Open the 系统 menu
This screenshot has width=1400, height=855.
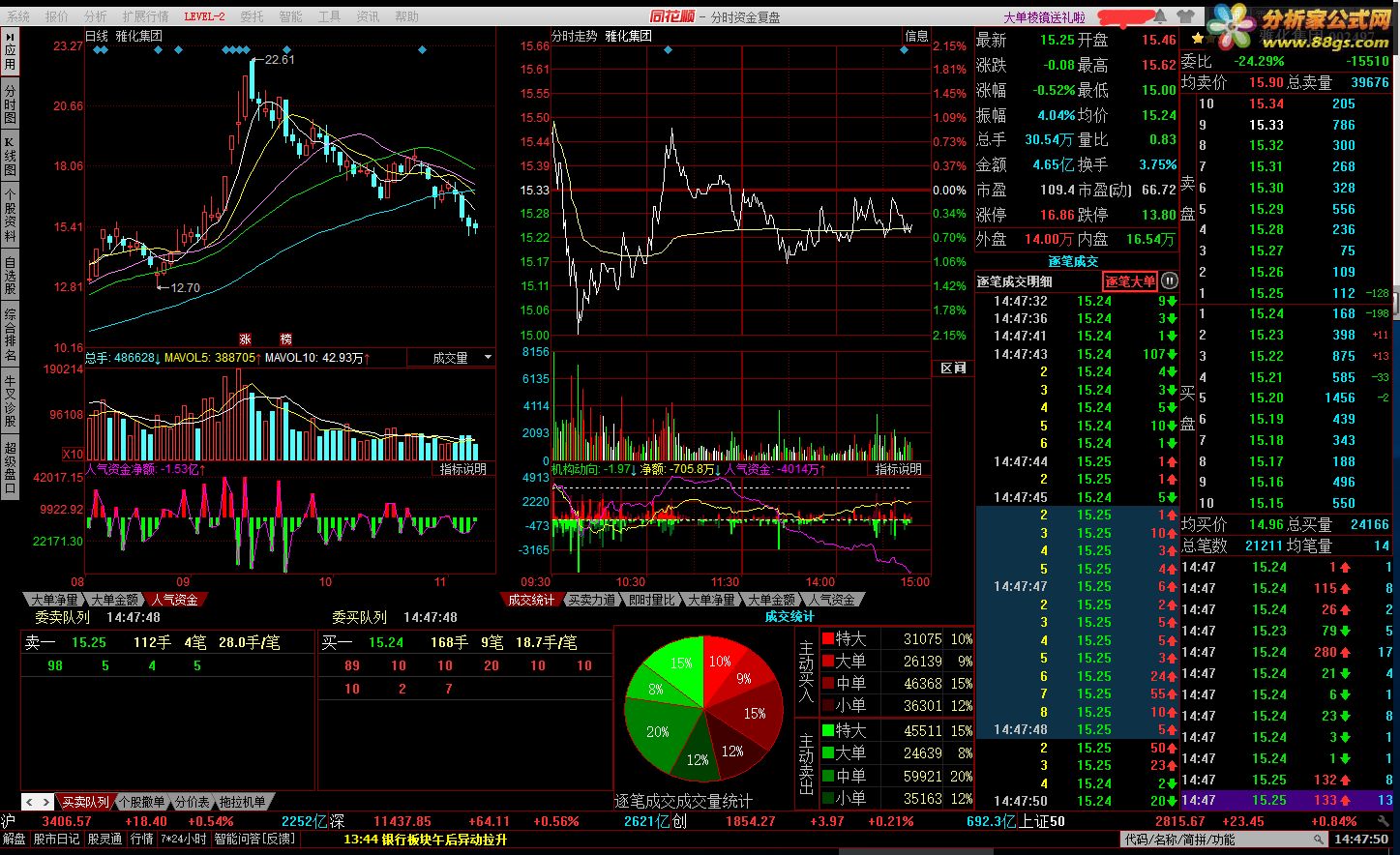tap(18, 16)
